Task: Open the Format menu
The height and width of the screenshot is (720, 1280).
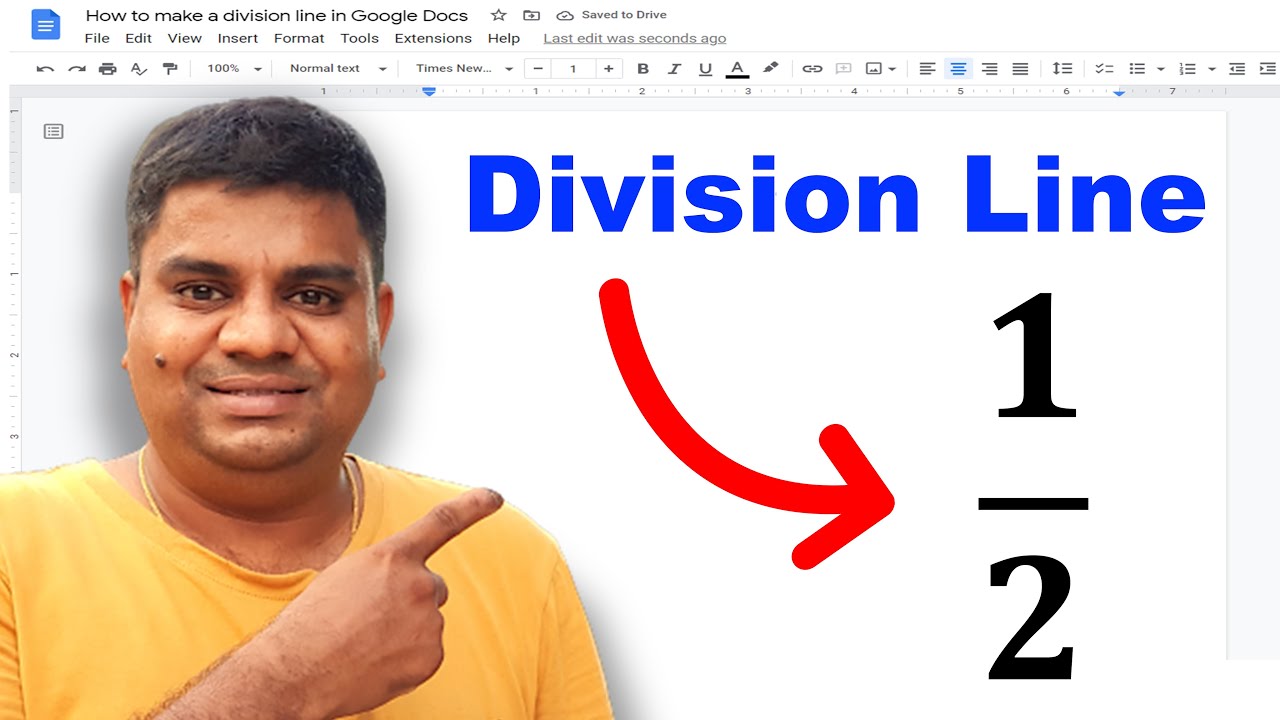Action: click(x=299, y=39)
